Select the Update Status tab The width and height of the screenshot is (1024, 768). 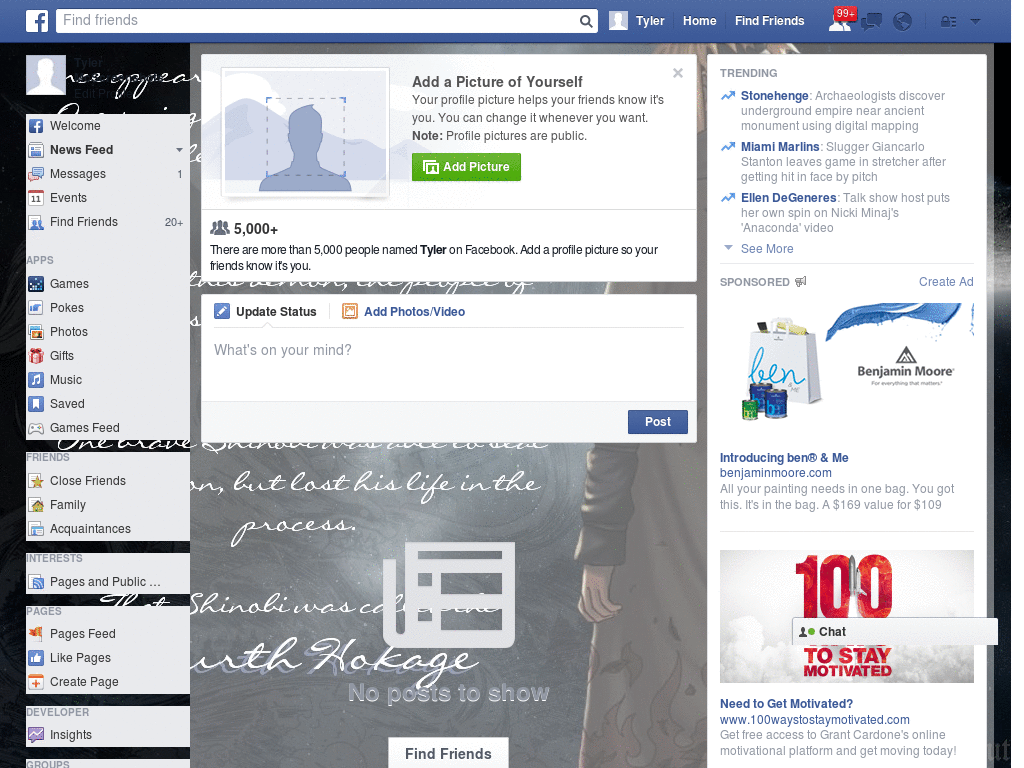coord(265,312)
